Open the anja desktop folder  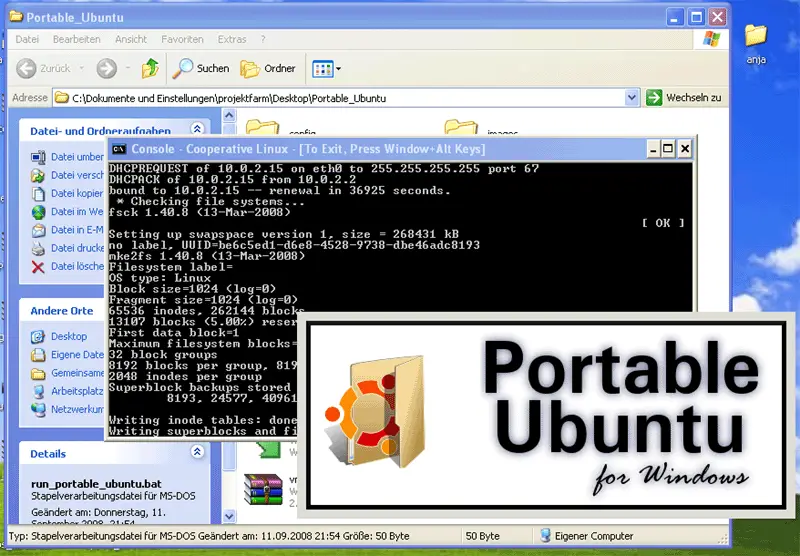756,44
